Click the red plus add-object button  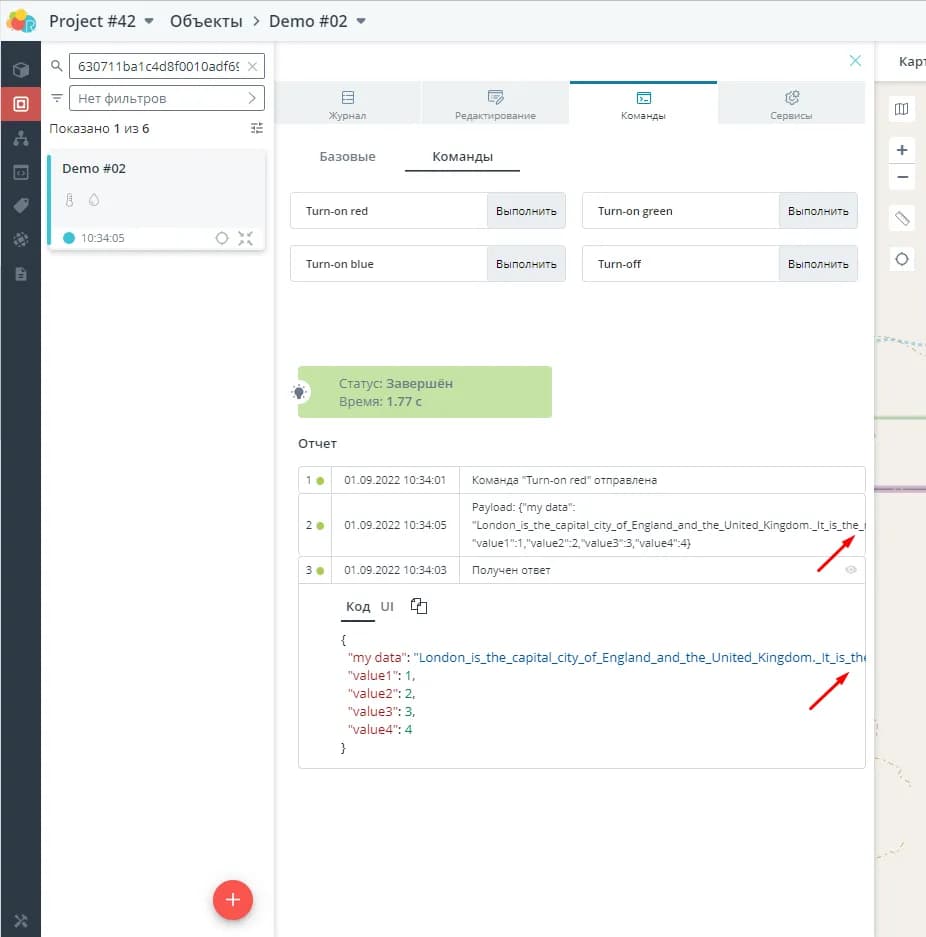[233, 900]
